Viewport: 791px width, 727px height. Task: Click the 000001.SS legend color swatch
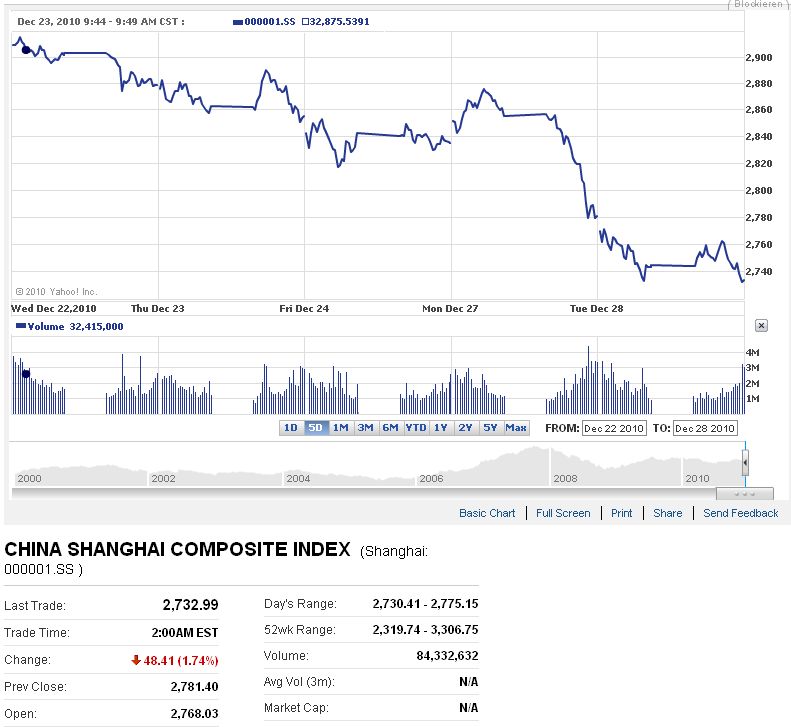point(238,21)
